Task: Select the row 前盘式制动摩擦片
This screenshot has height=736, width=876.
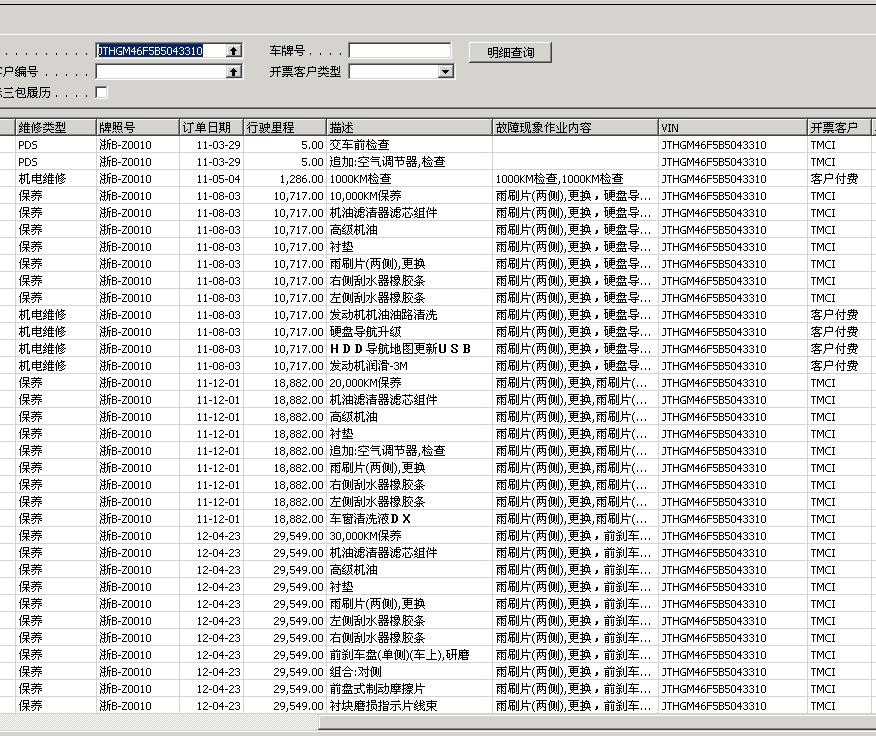Action: coord(438,688)
